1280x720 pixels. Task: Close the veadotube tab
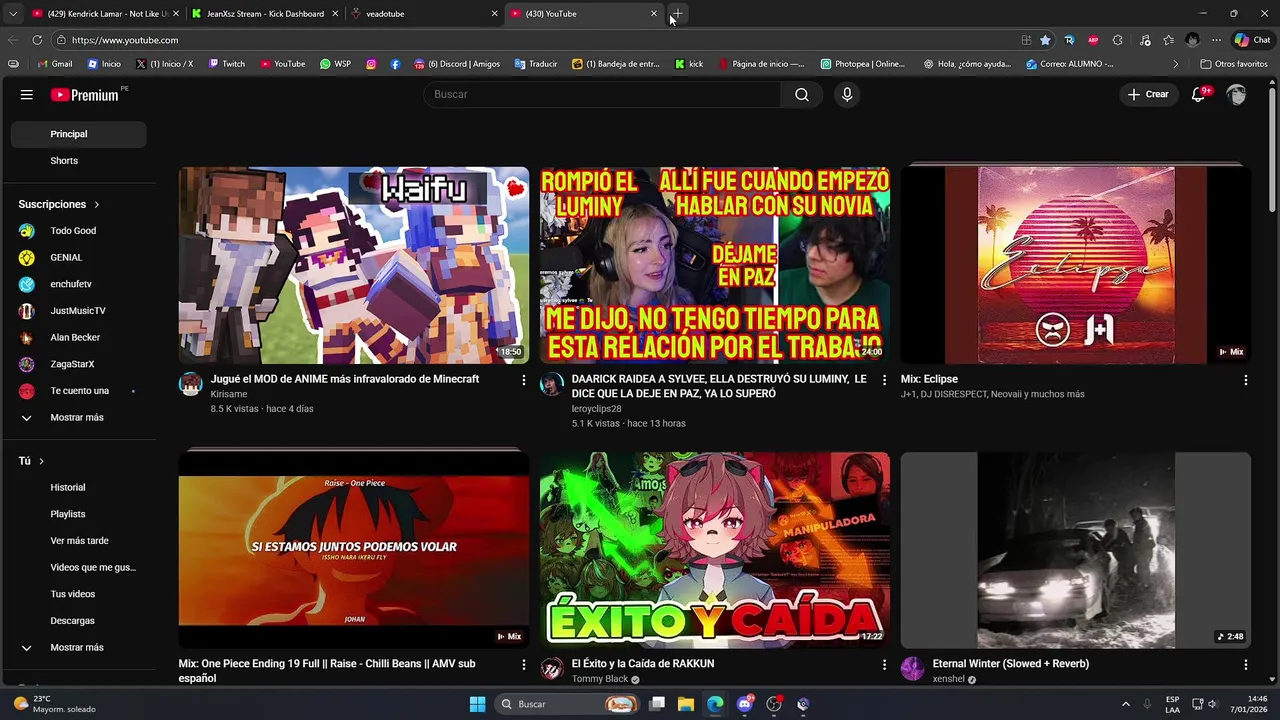494,14
